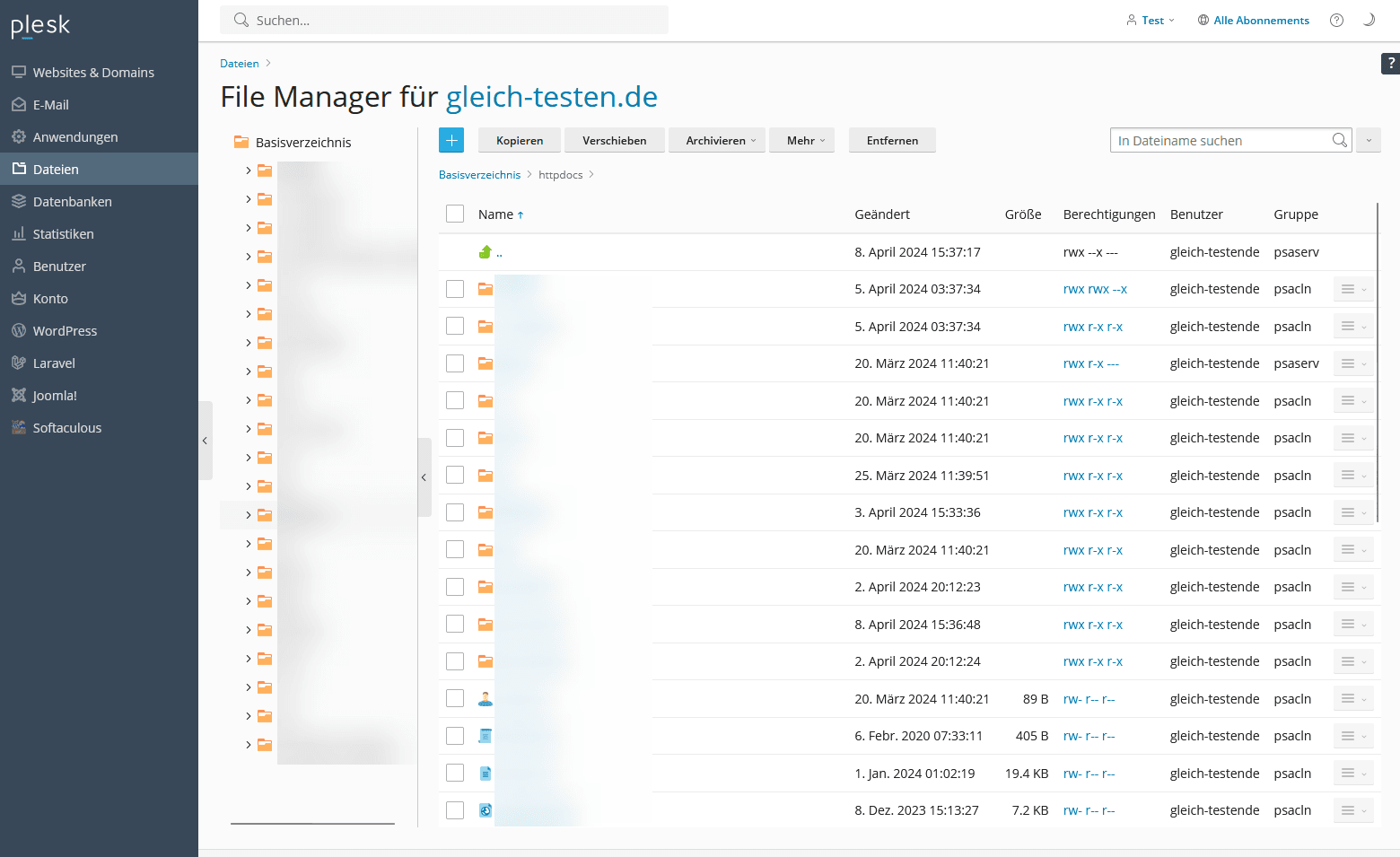Go to Datenbanken in sidebar

[72, 202]
